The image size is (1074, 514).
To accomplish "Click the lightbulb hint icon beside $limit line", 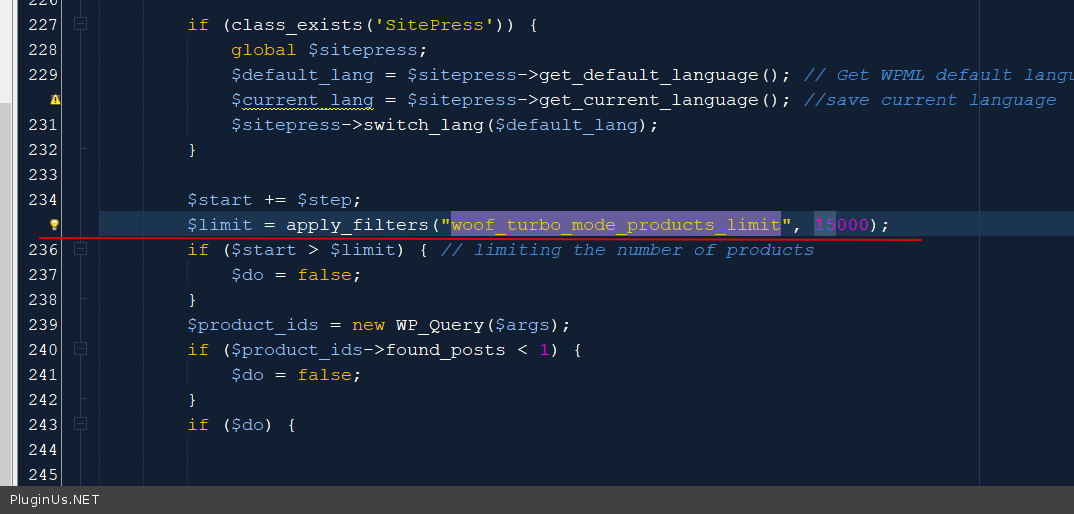I will tap(55, 225).
